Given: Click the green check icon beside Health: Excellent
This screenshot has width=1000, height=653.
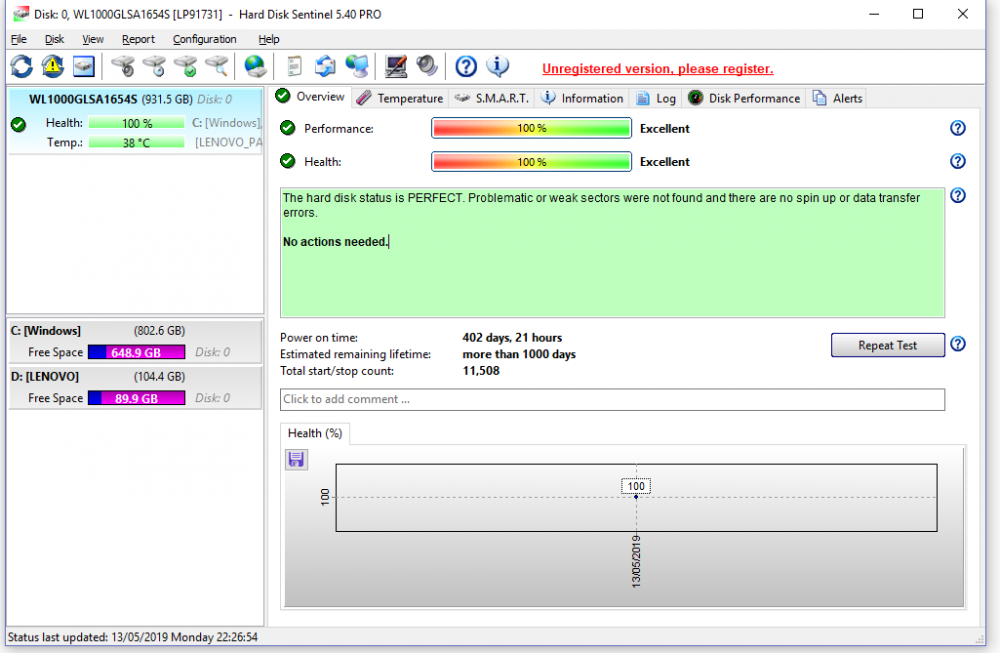Looking at the screenshot, I should click(288, 161).
